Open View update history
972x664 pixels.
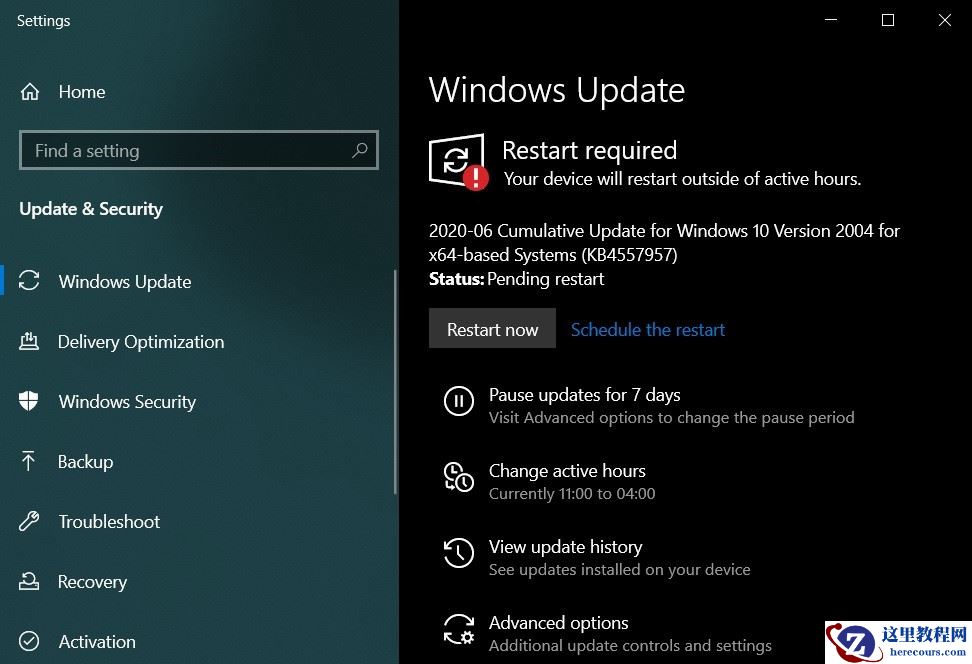point(565,547)
